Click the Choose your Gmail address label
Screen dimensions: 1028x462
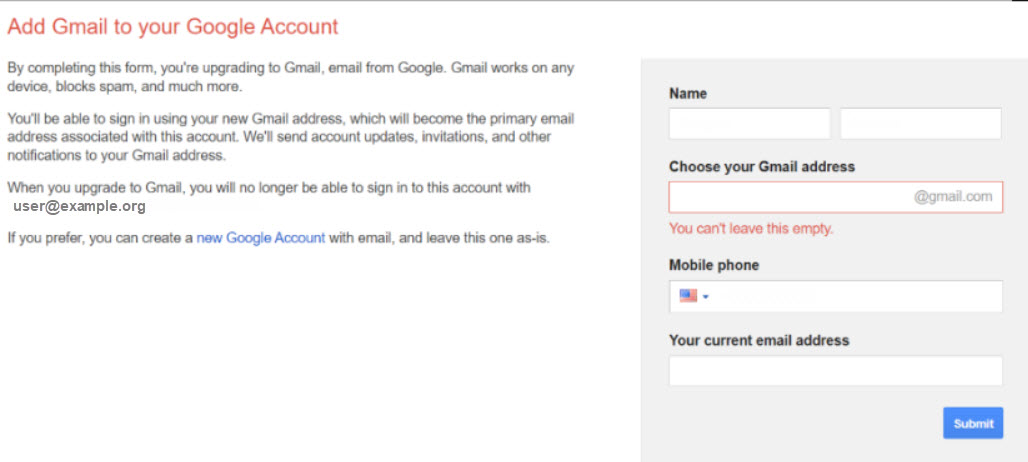pyautogui.click(x=762, y=167)
